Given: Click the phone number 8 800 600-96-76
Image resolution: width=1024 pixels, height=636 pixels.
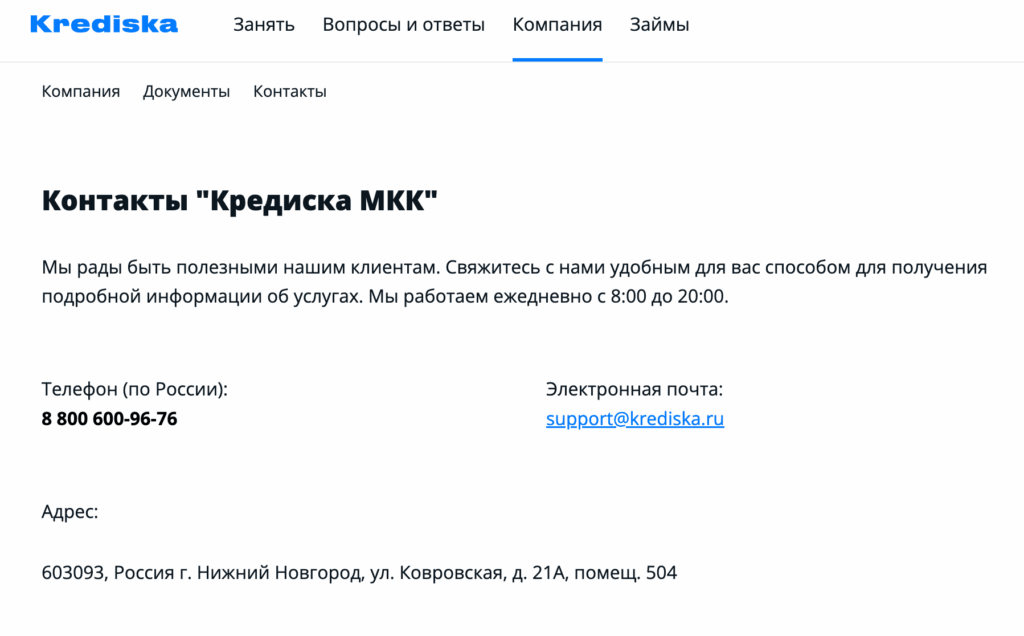Looking at the screenshot, I should [109, 419].
